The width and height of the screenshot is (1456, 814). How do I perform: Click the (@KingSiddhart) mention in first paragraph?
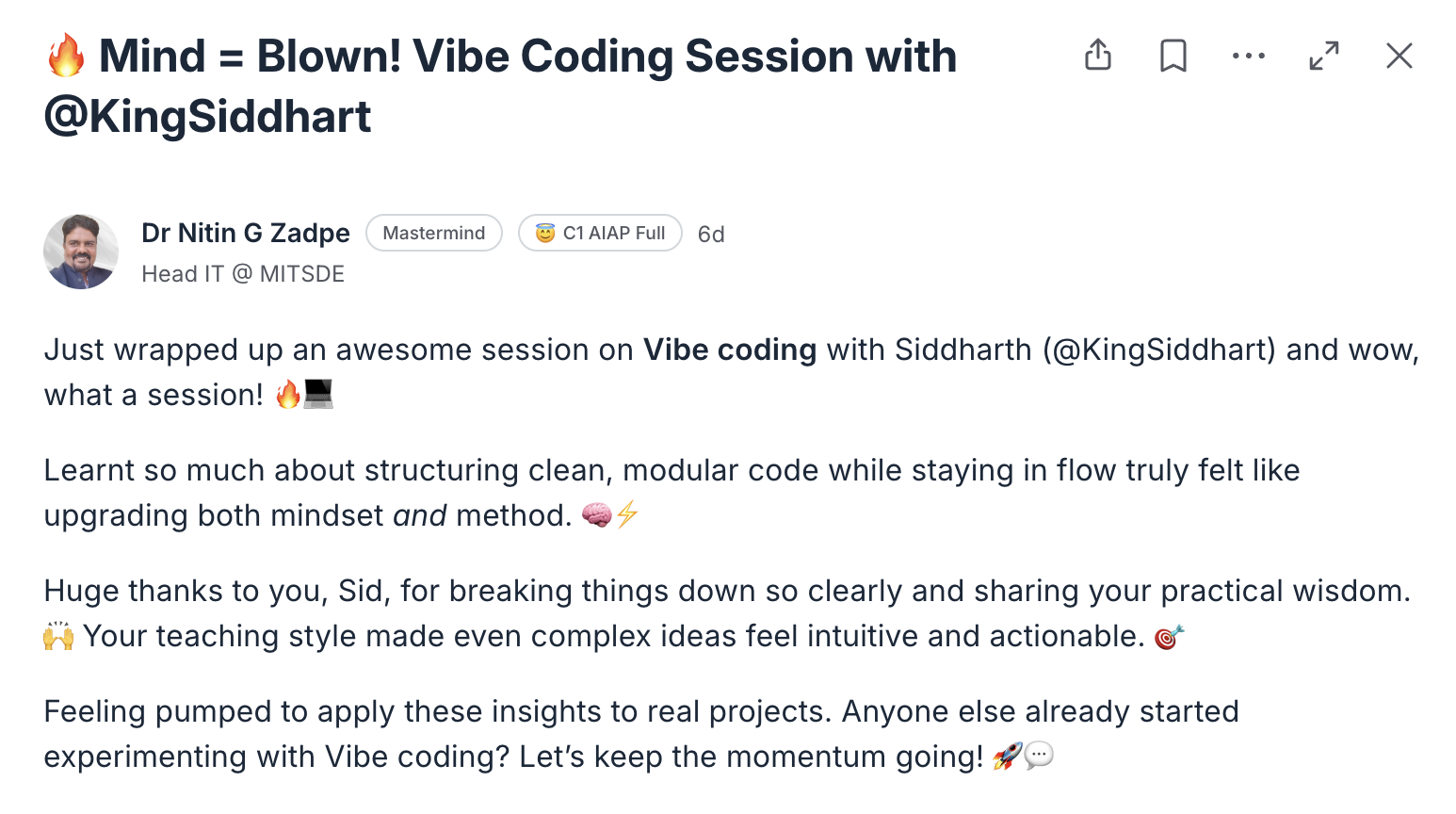click(x=1159, y=350)
